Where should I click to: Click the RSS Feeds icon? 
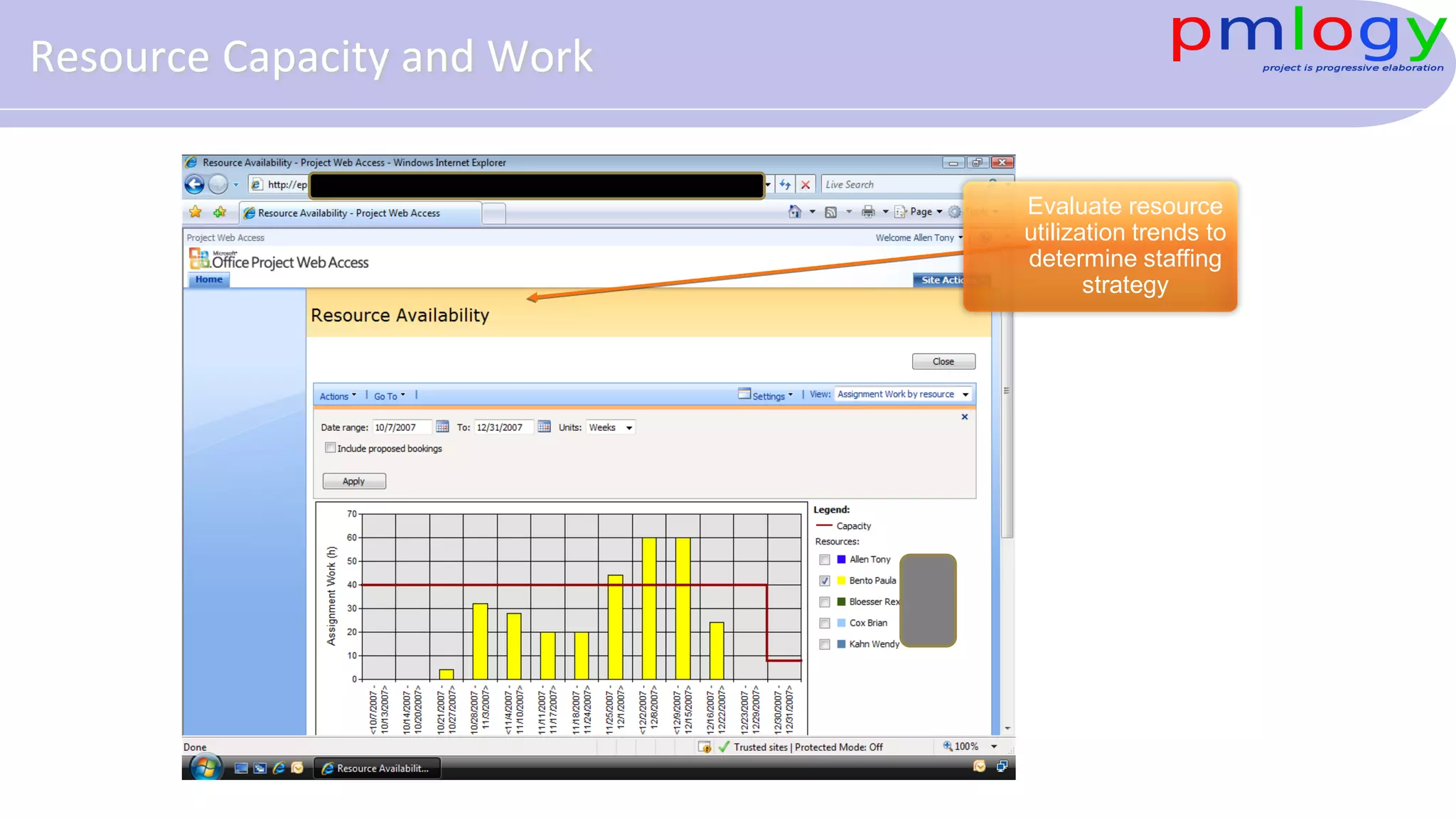(830, 212)
